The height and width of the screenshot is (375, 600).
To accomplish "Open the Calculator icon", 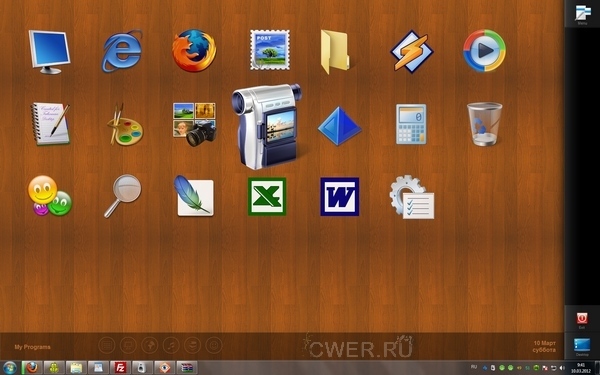I will [411, 124].
